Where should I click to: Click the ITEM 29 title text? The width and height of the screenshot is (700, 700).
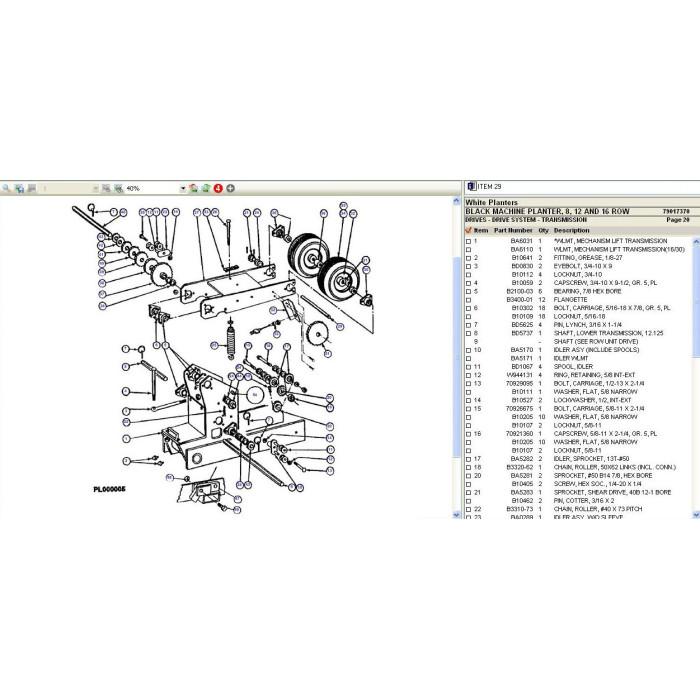[x=489, y=187]
